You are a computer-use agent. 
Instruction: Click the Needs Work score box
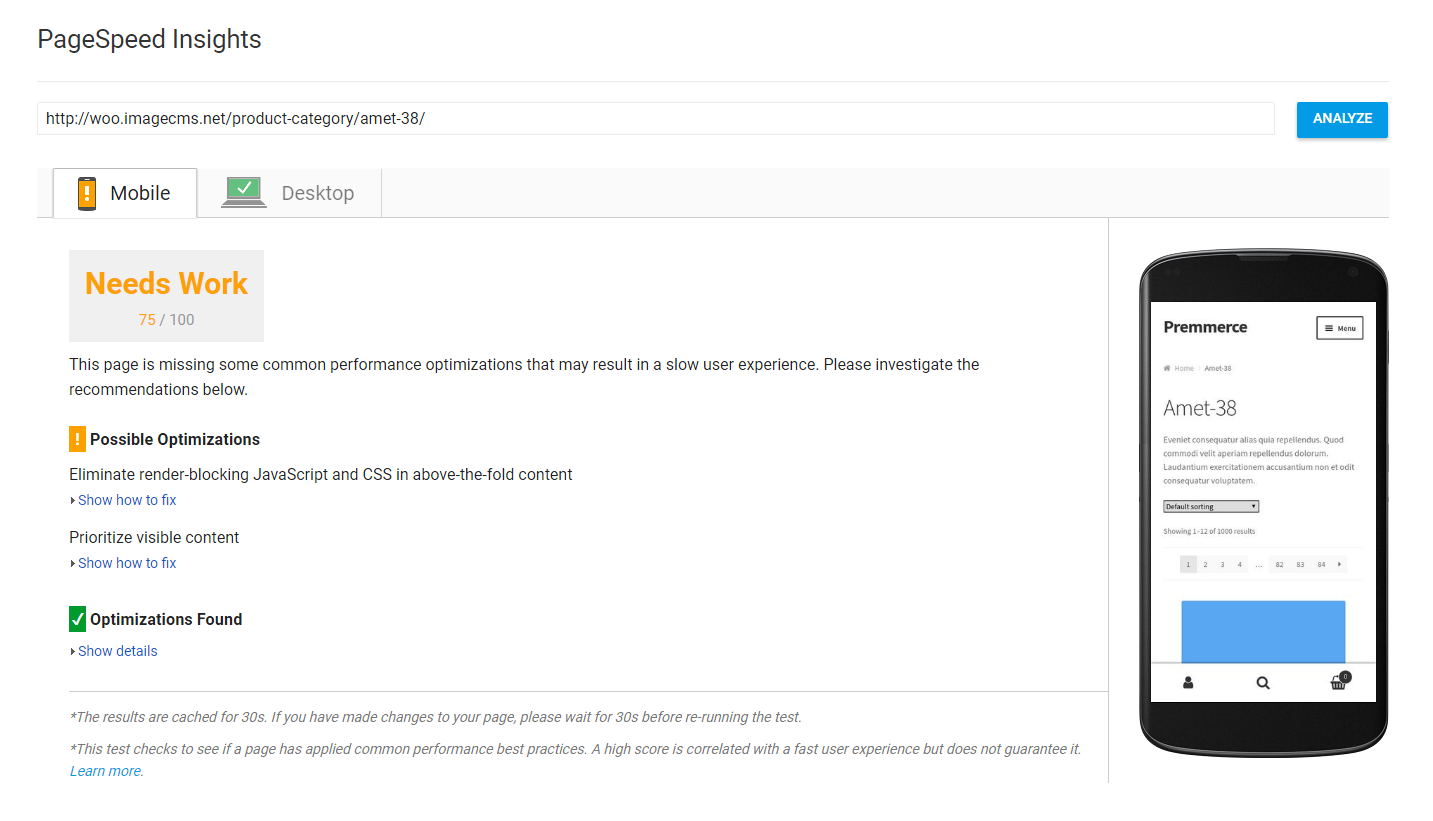click(x=166, y=296)
